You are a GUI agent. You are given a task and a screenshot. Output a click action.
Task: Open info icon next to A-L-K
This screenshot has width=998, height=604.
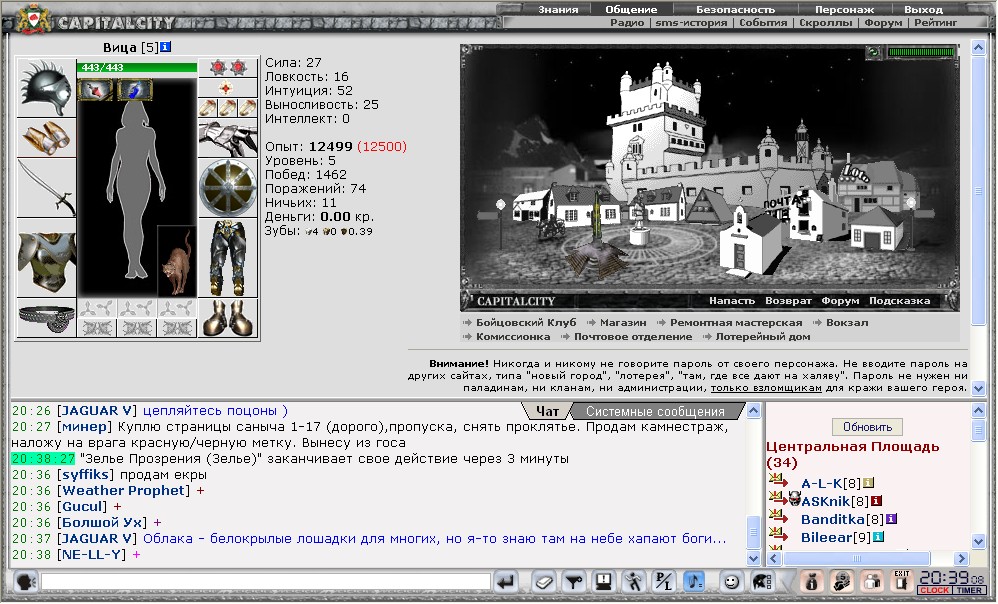(868, 483)
